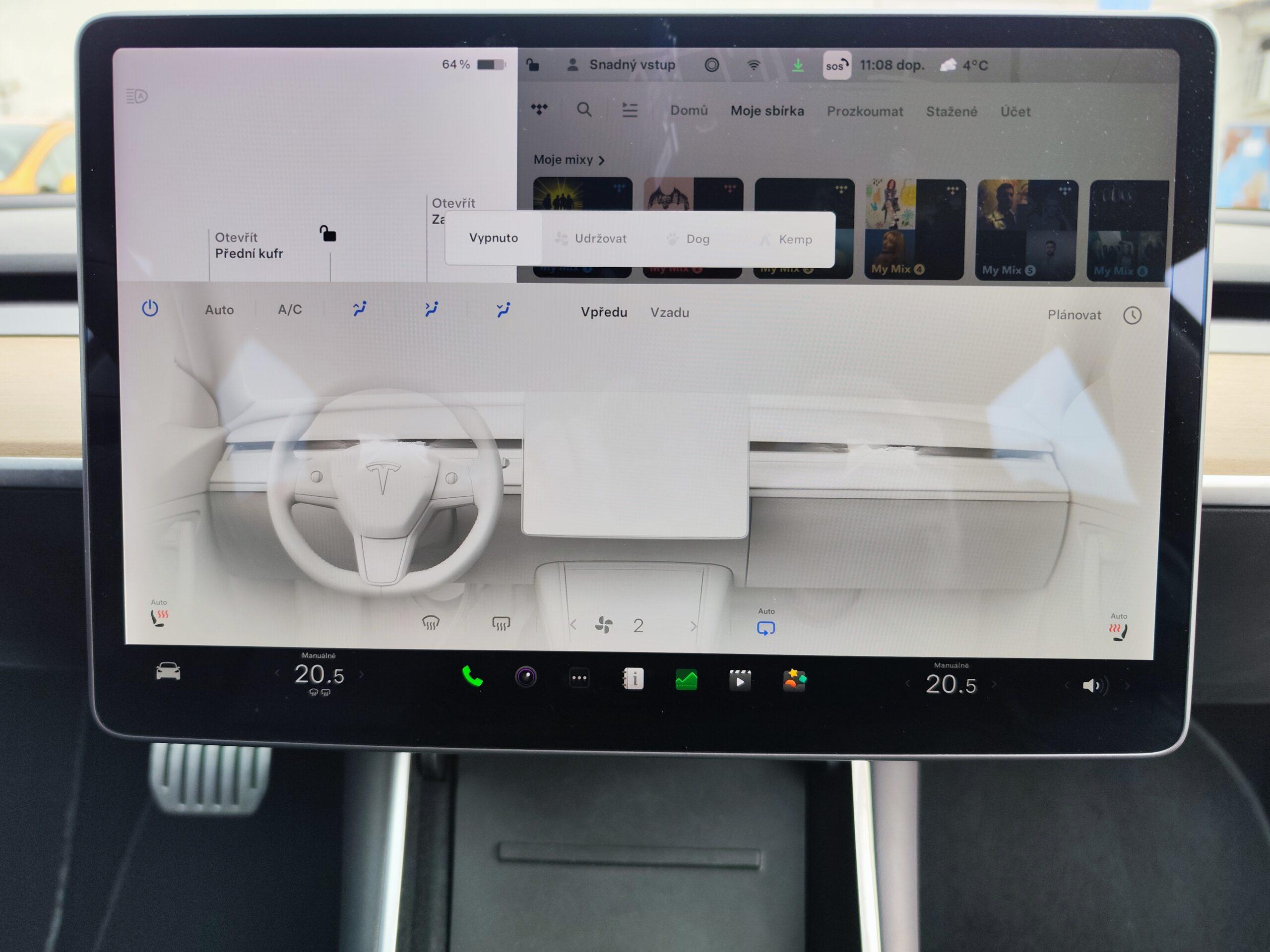
Task: Tap the SOS emergency call icon
Action: pos(836,65)
